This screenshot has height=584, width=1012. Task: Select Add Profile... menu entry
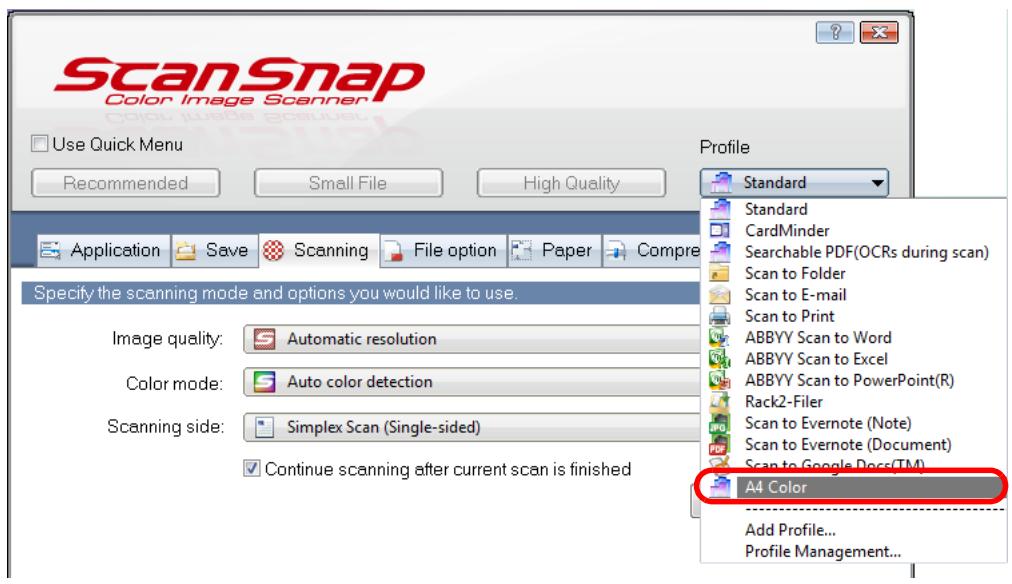(x=790, y=530)
